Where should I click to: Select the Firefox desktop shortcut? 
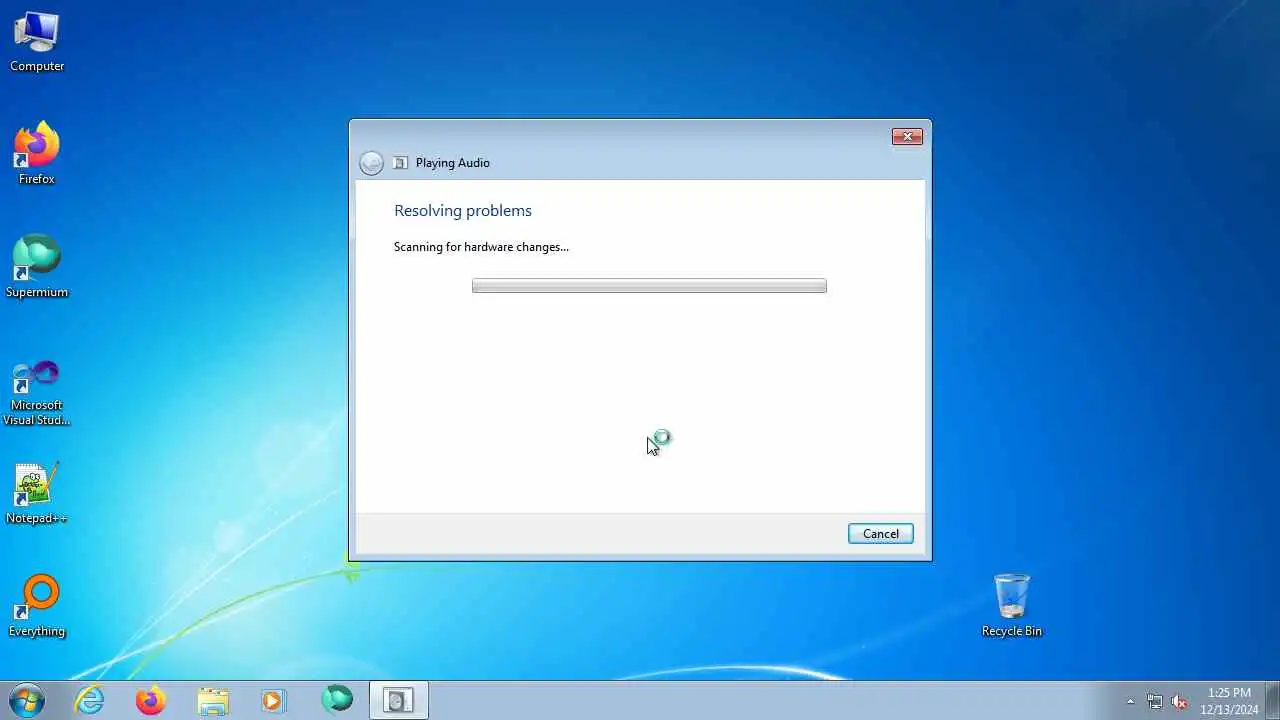coord(37,154)
